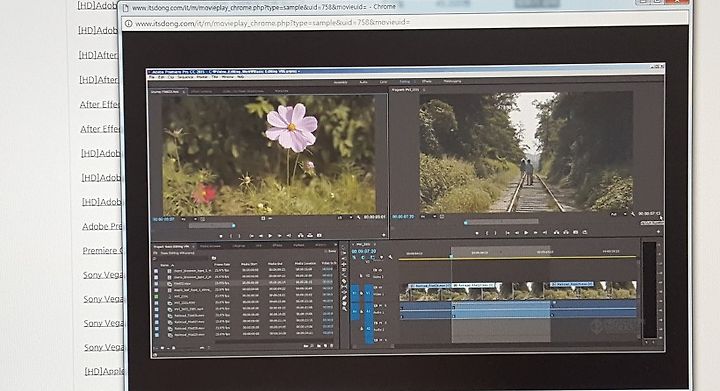Toggle A1 source patch in timeline

(354, 311)
